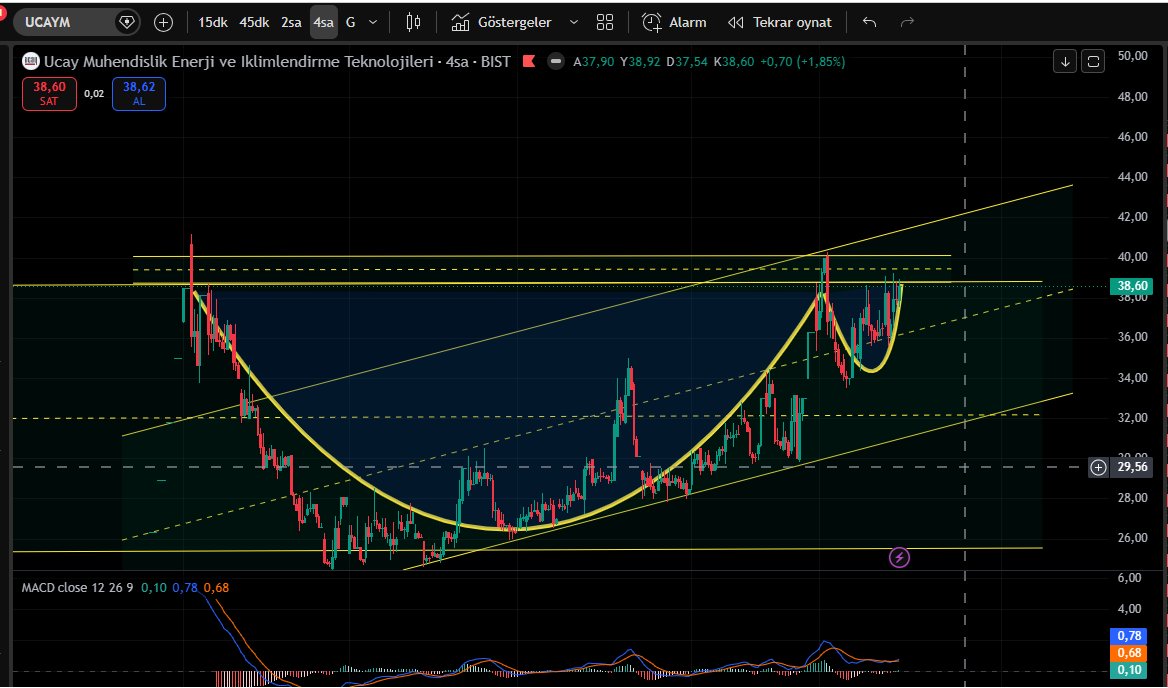Switch to the 45dk timeframe

pyautogui.click(x=254, y=22)
